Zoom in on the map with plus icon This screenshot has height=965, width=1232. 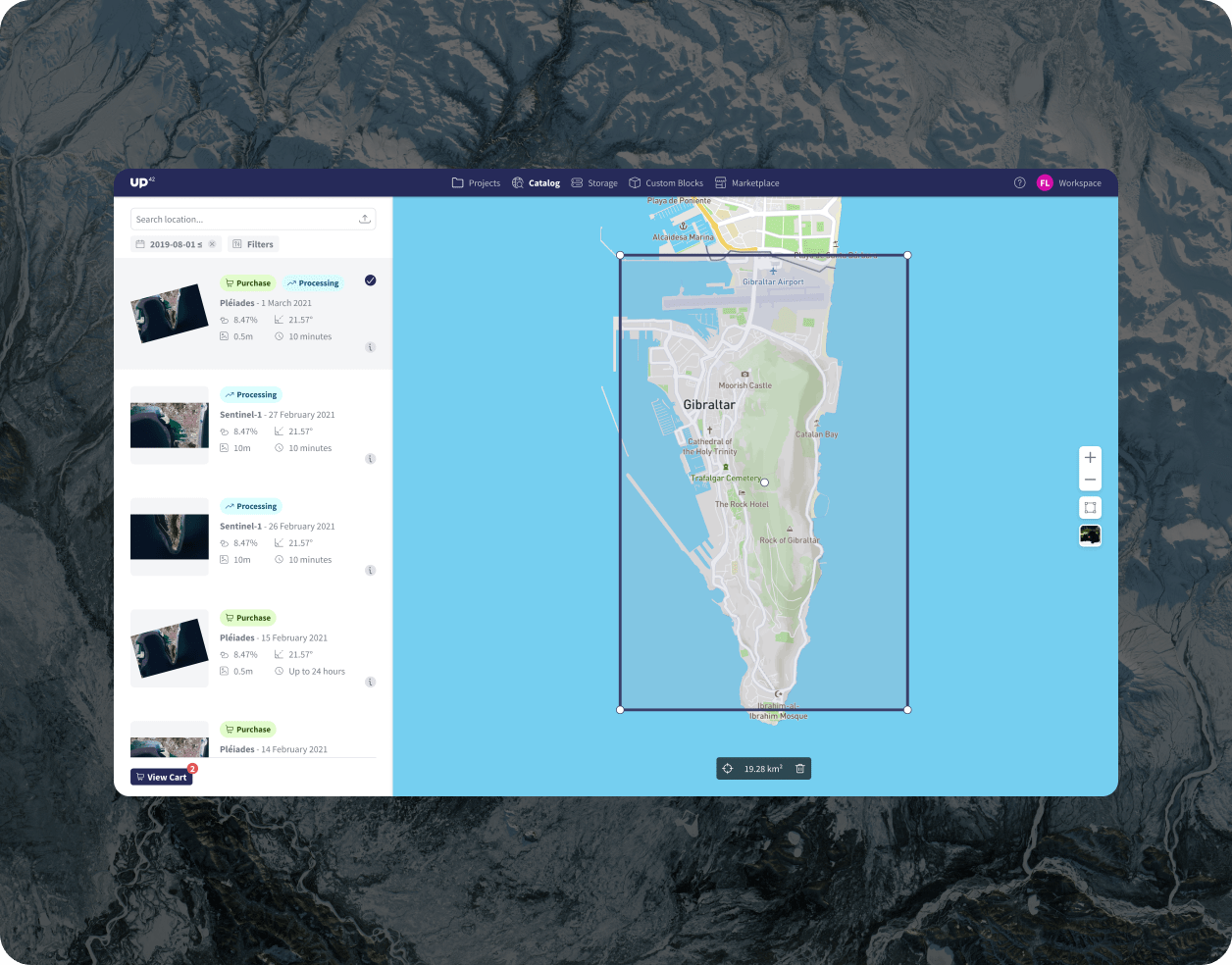(1090, 457)
